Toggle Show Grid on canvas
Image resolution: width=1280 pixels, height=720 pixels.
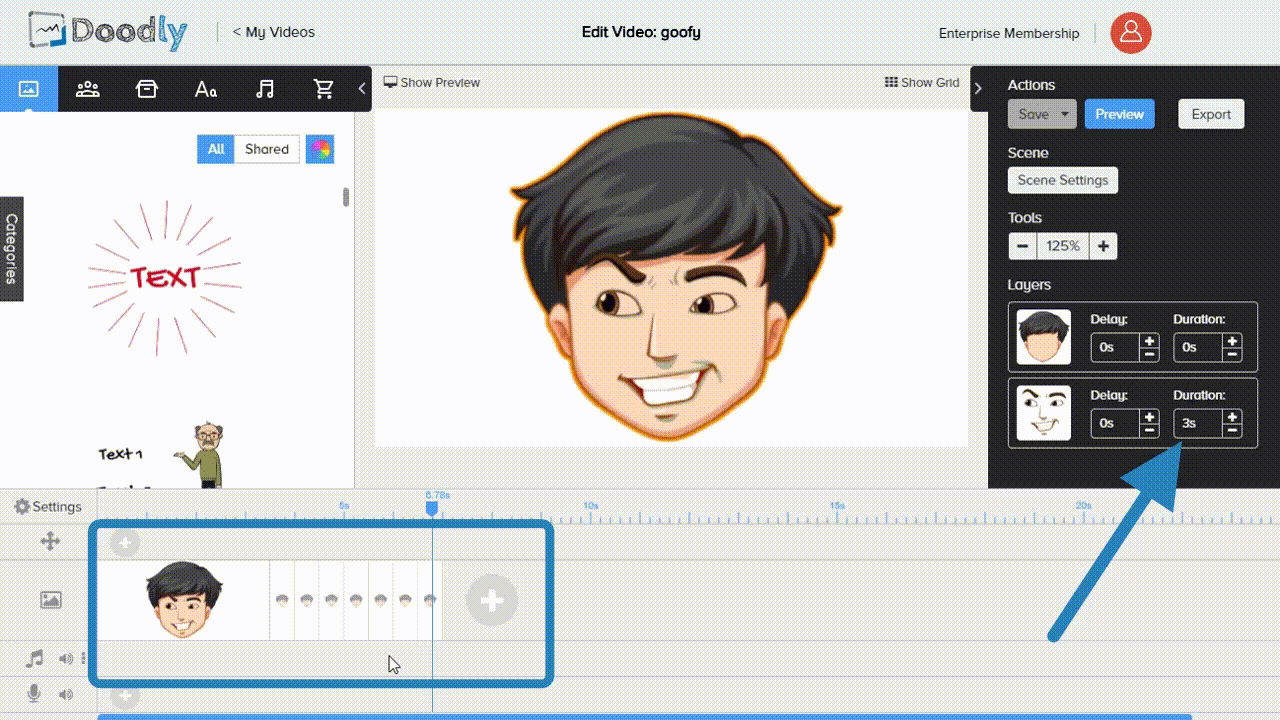point(921,82)
